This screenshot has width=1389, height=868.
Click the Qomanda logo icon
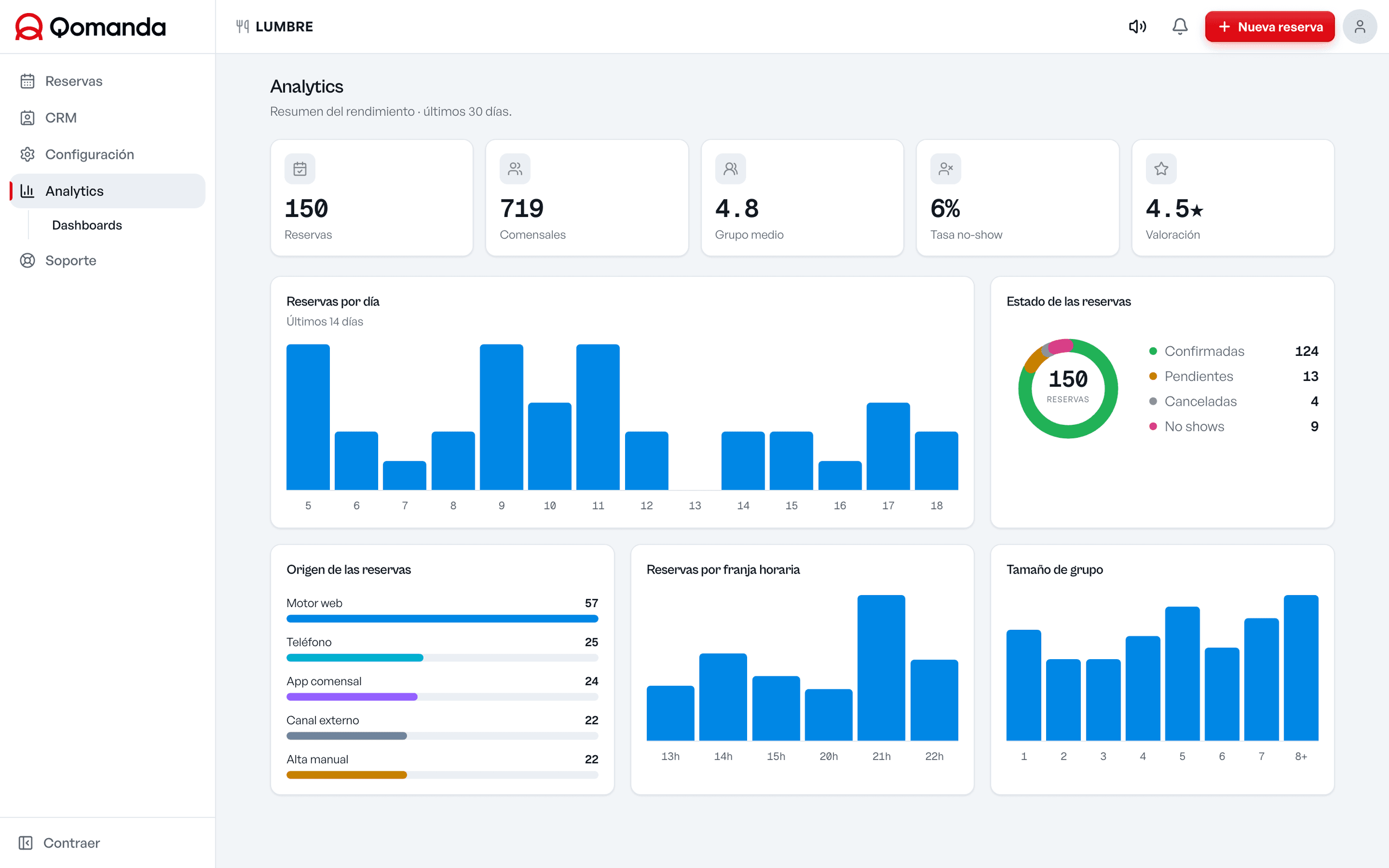click(29, 27)
